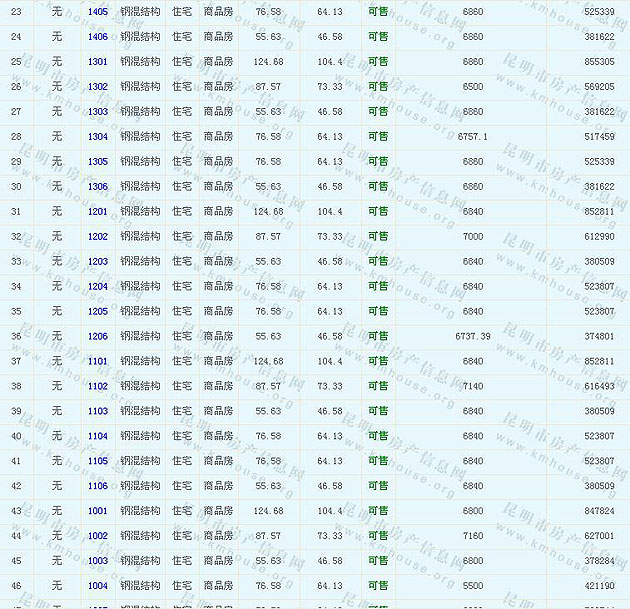Click total price cell 855305
Screen dimensions: 630x609
pyautogui.click(x=598, y=61)
